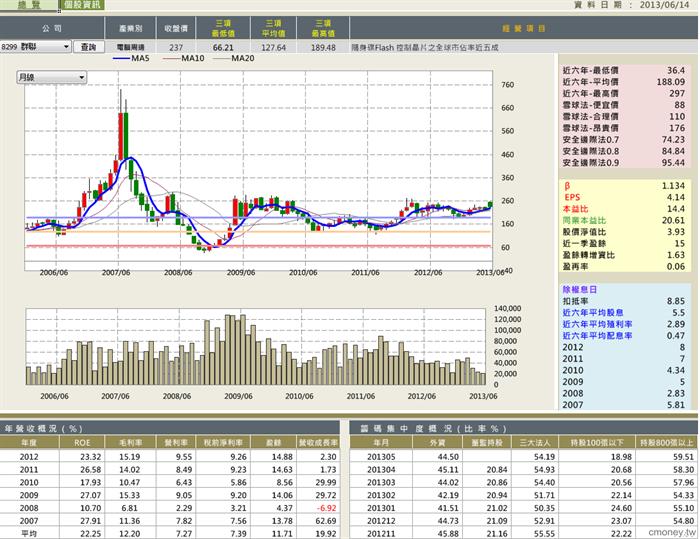Click 201212 value 54.80

pos(683,521)
